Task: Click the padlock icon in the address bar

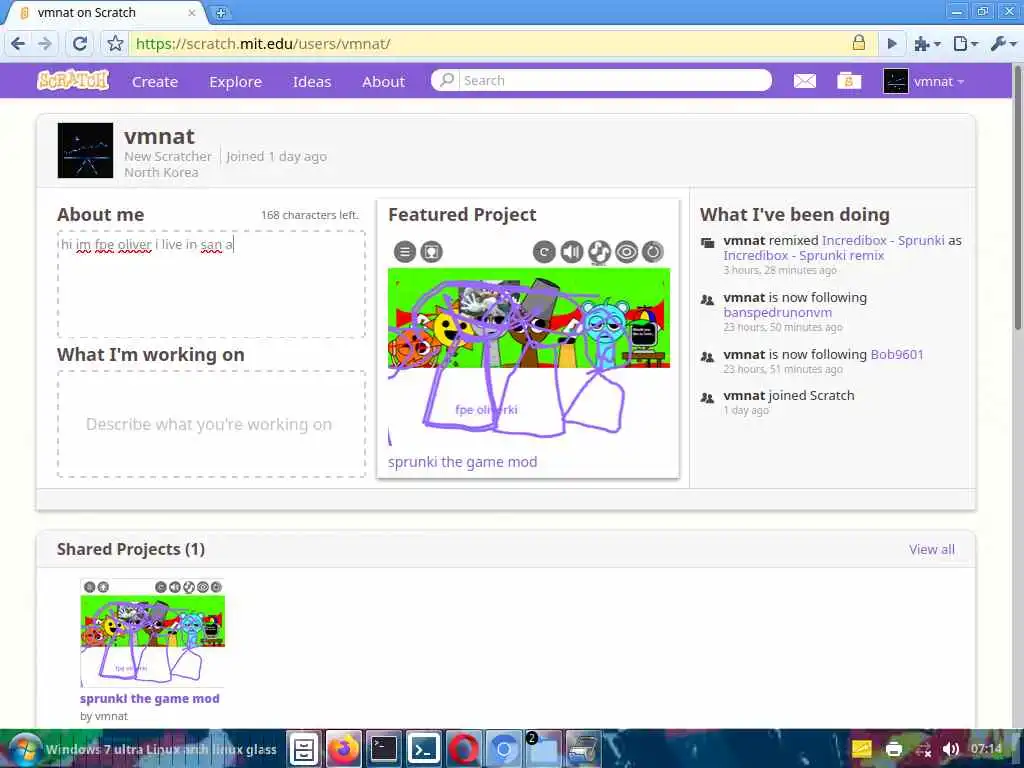Action: (859, 43)
